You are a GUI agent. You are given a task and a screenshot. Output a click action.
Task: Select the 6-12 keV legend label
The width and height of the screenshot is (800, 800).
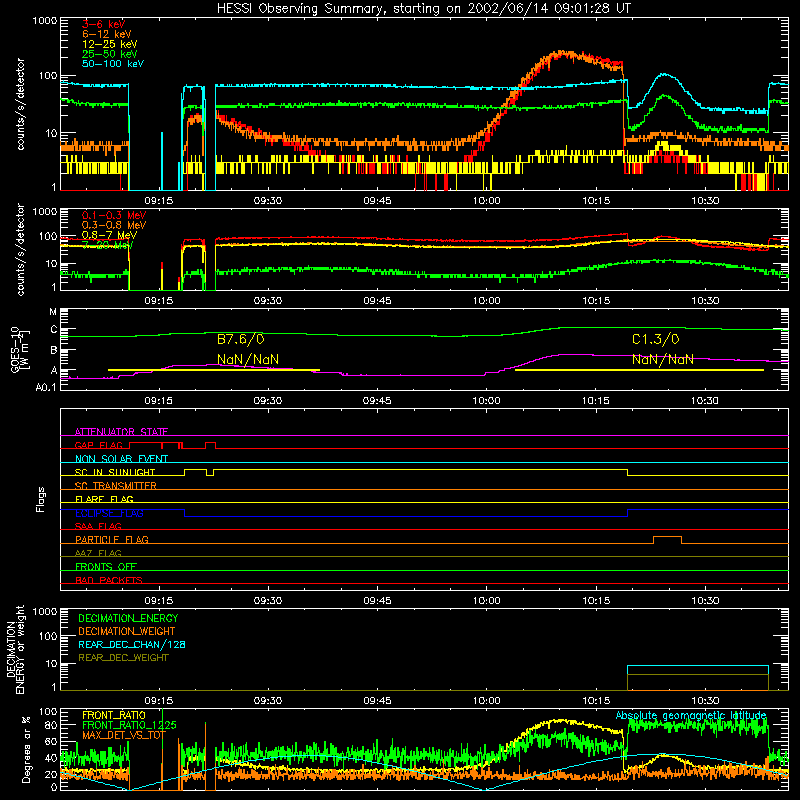107,34
